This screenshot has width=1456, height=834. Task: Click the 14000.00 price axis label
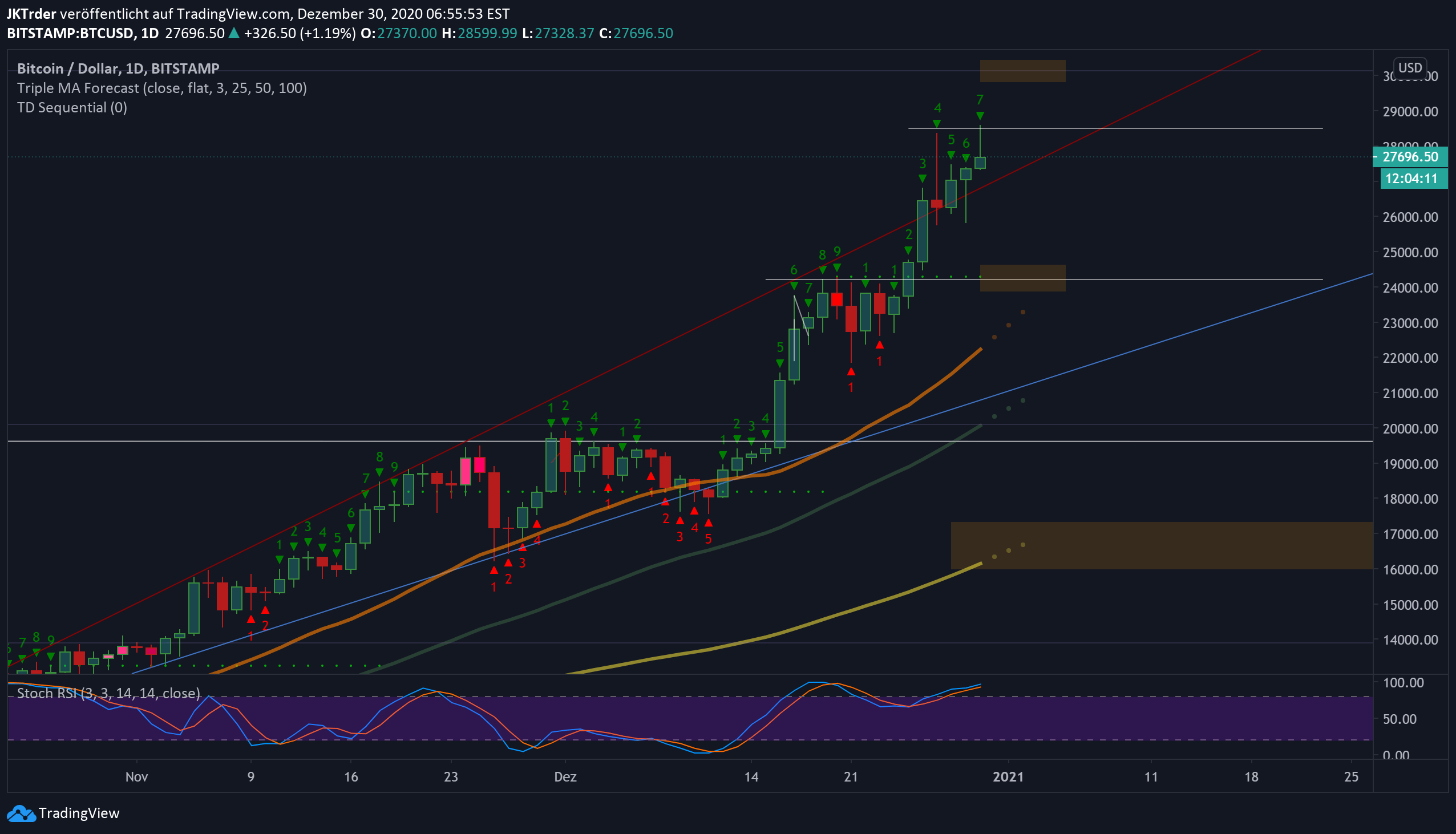pyautogui.click(x=1410, y=640)
